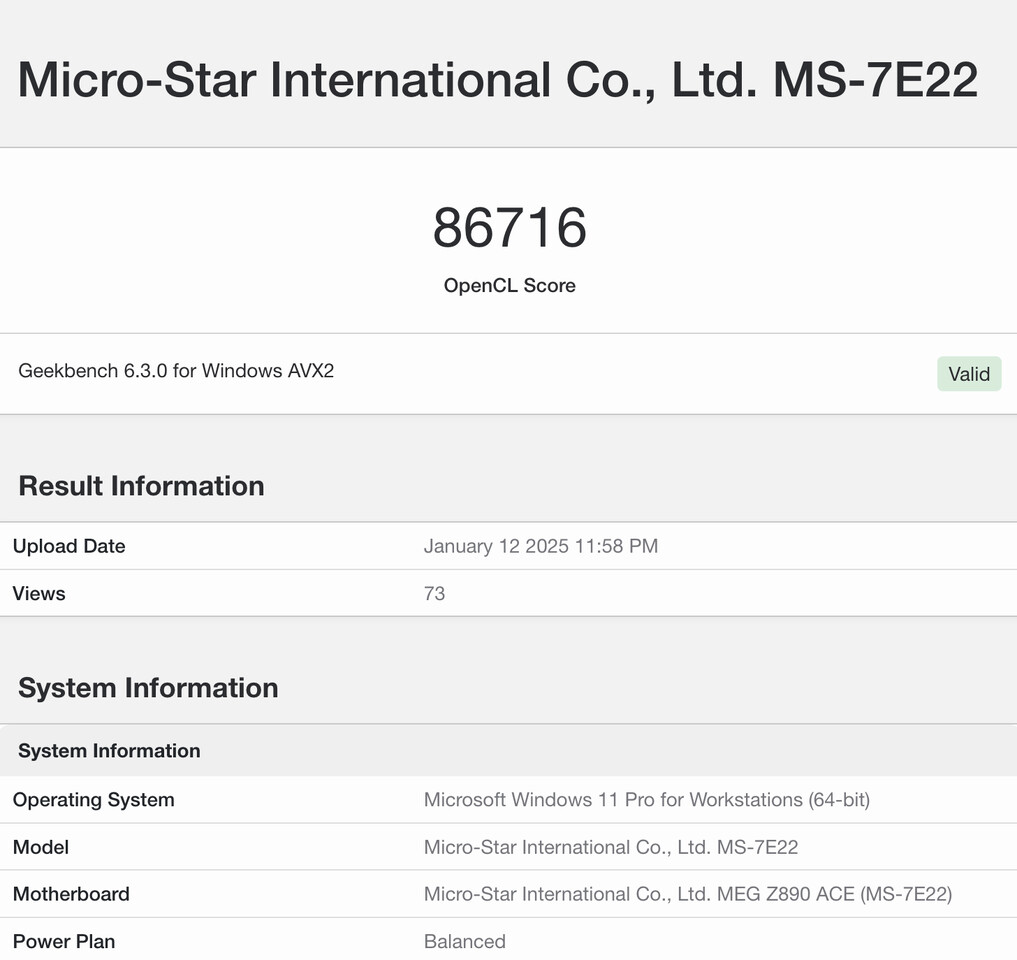Click the Upload Date label

click(x=69, y=546)
